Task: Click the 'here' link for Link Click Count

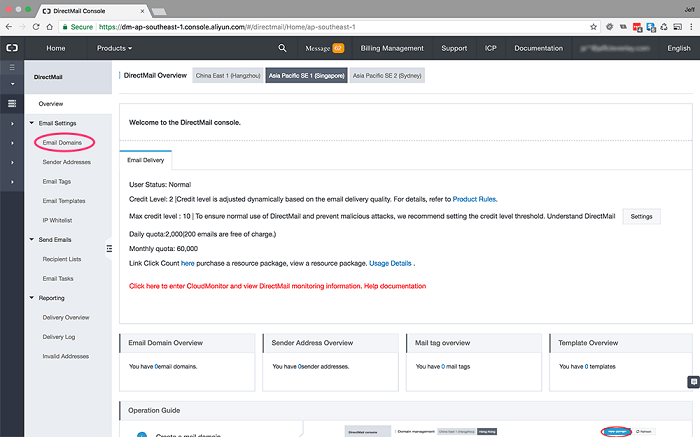Action: click(x=188, y=263)
